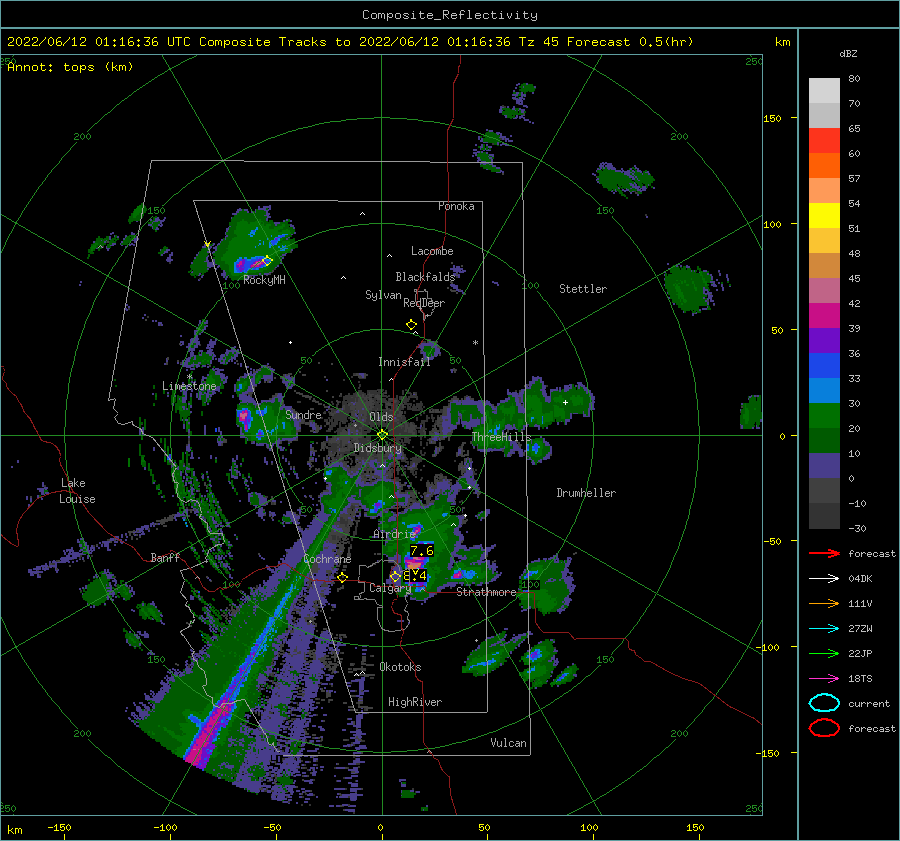Click the 2022/06/12 01:16:36 UTC header line
This screenshot has height=841, width=900.
click(x=350, y=42)
